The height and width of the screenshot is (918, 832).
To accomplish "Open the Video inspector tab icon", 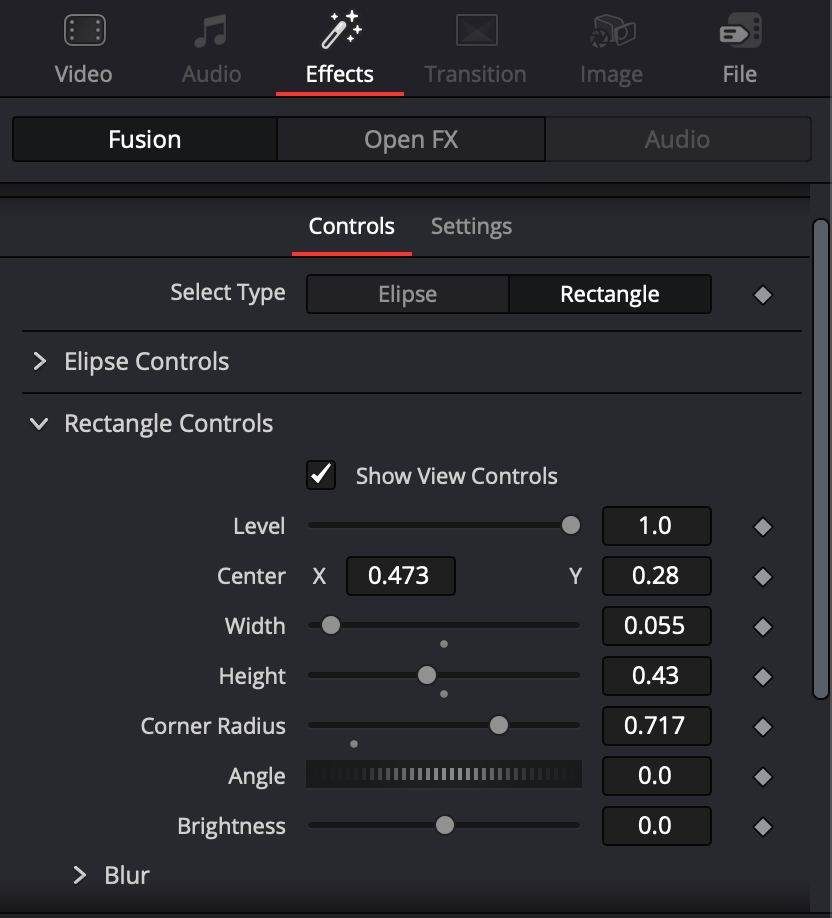I will point(84,30).
